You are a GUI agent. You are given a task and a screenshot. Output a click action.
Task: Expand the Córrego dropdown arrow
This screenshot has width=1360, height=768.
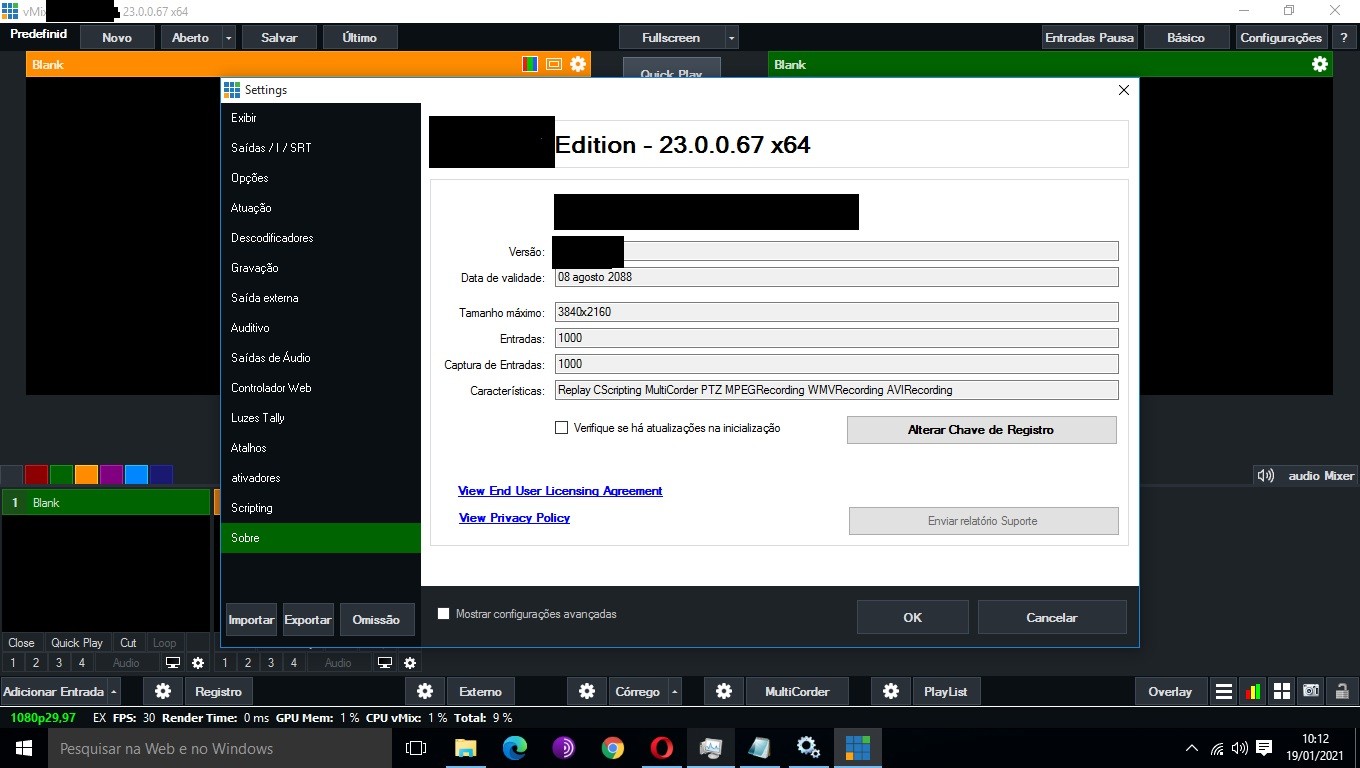(675, 691)
